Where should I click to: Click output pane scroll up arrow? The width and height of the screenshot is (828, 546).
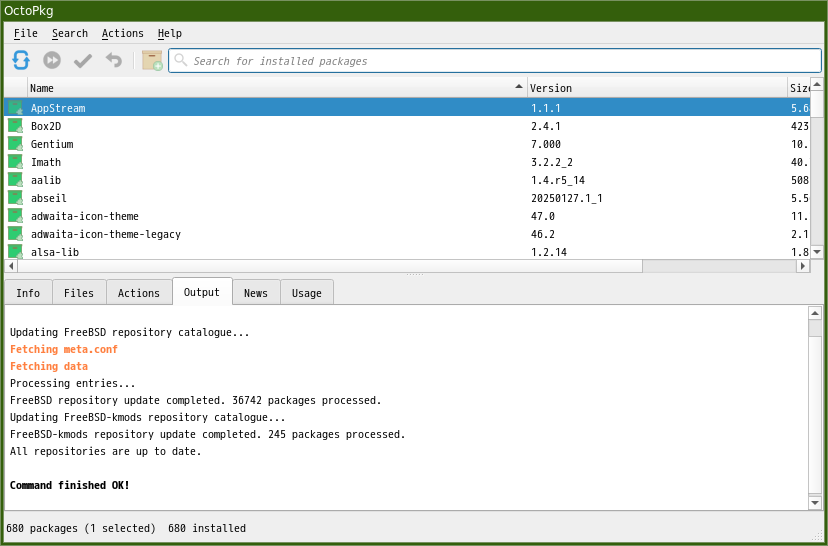coord(815,313)
